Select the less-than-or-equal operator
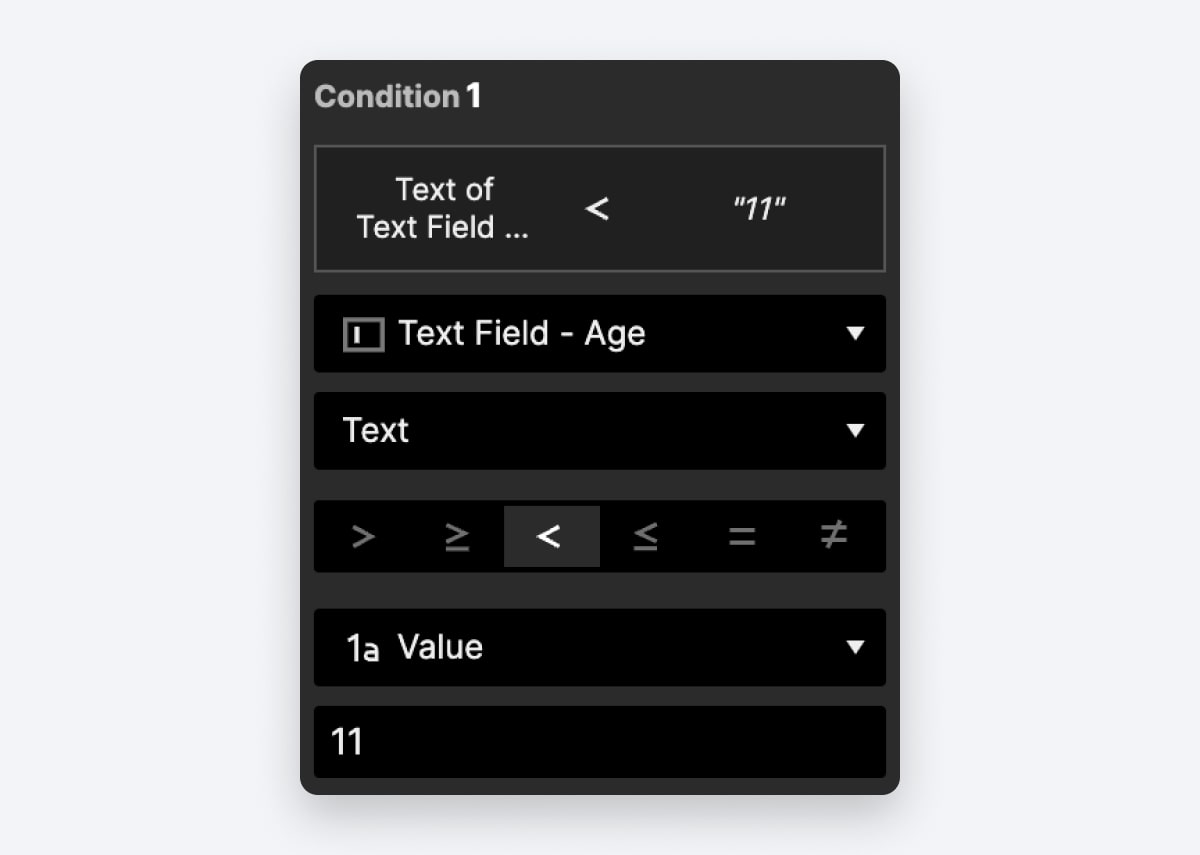1200x855 pixels. (x=645, y=536)
